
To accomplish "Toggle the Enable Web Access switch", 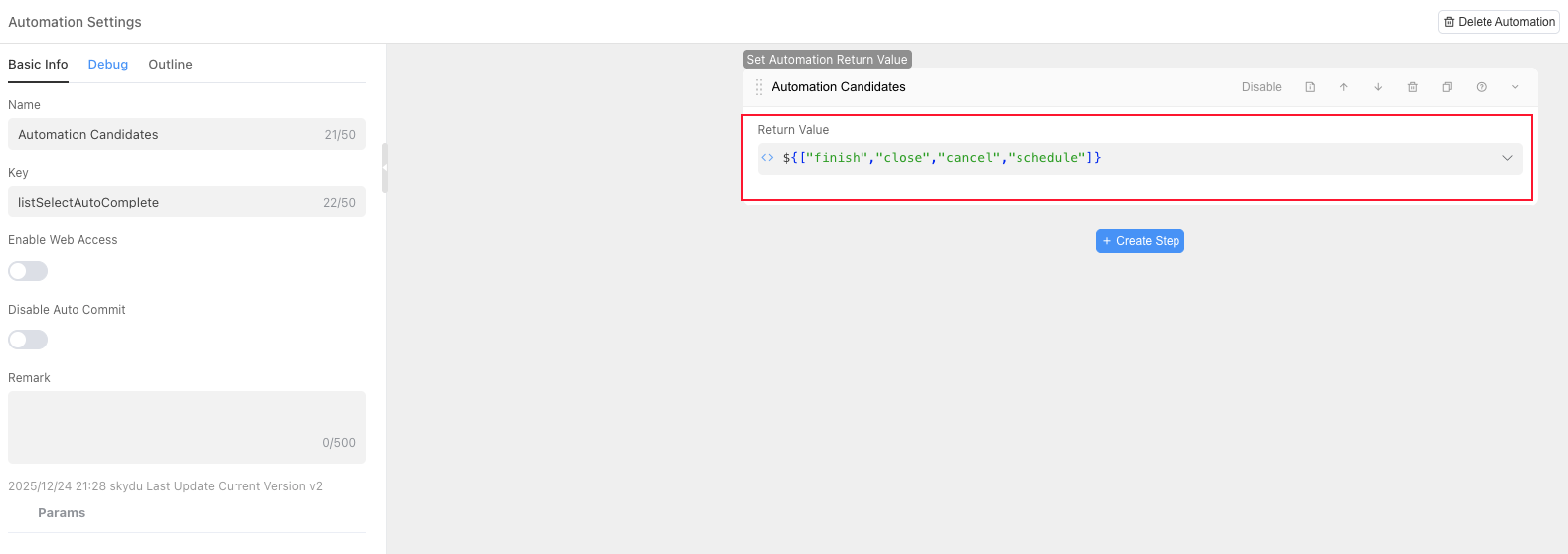I will [x=28, y=271].
